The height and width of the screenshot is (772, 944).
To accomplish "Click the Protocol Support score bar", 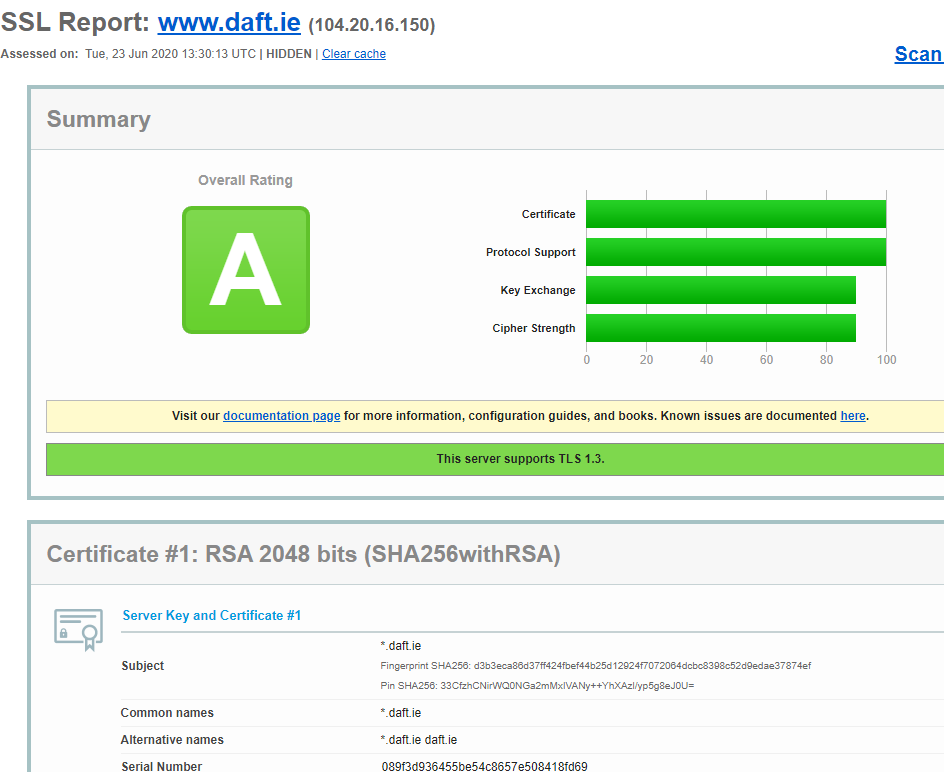I will click(x=736, y=252).
